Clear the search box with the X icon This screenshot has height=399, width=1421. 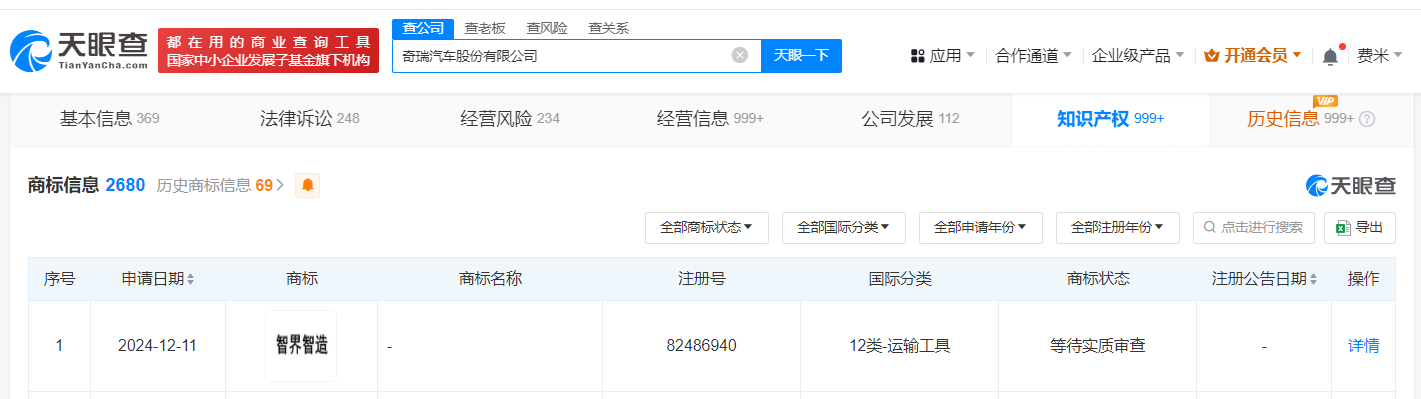(740, 56)
